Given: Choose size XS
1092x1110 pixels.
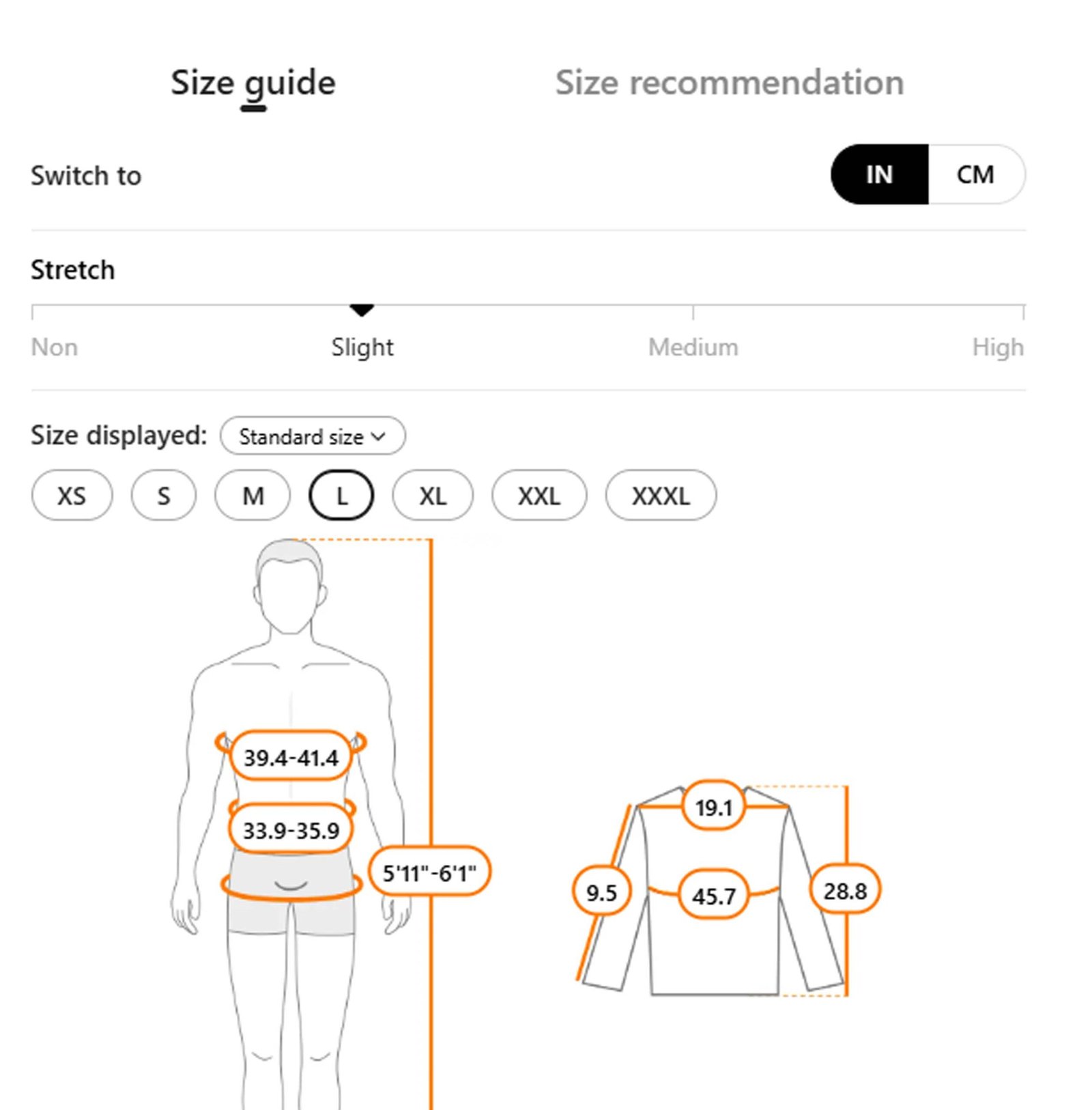Looking at the screenshot, I should (x=72, y=496).
